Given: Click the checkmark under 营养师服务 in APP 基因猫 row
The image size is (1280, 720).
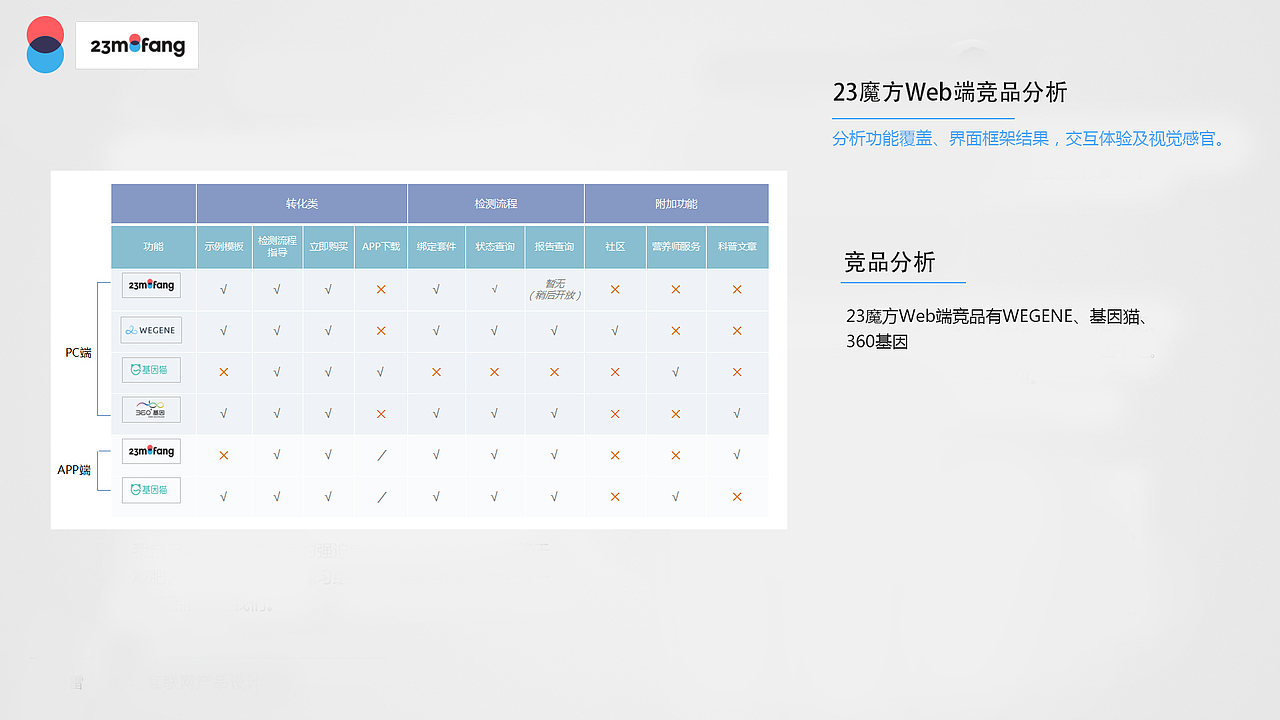Looking at the screenshot, I should tap(676, 497).
